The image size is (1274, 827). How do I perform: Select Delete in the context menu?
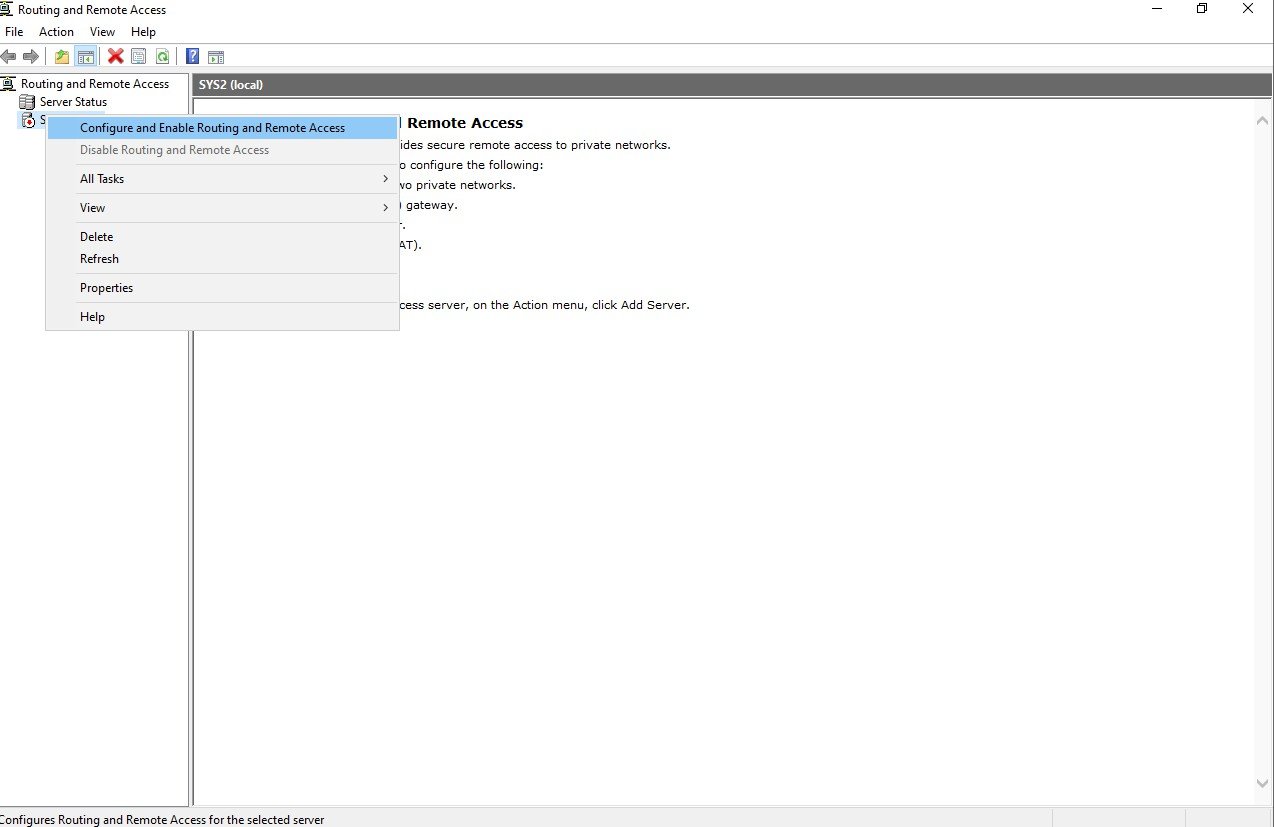[x=222, y=237]
